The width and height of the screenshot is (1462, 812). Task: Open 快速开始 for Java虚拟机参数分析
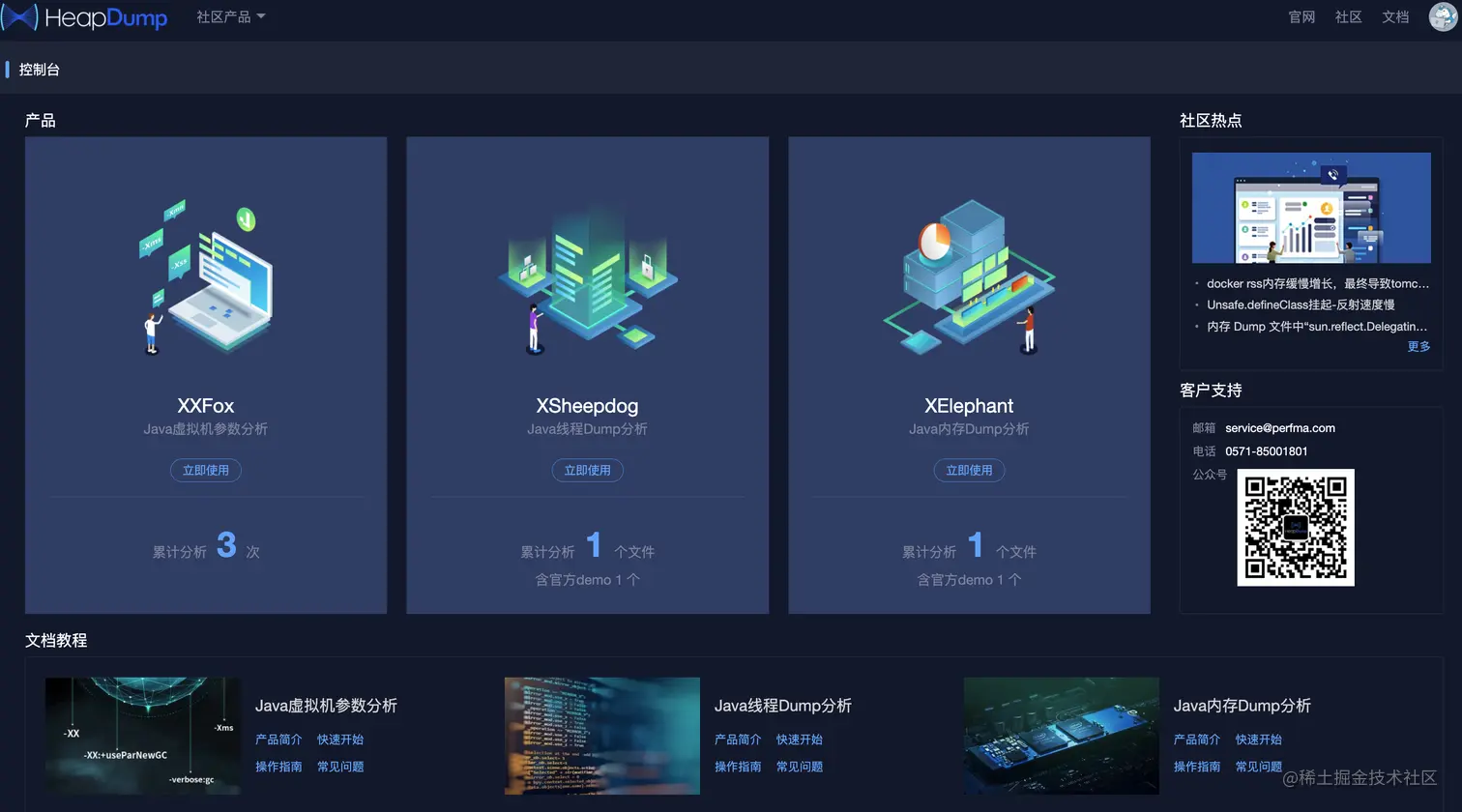pyautogui.click(x=340, y=739)
